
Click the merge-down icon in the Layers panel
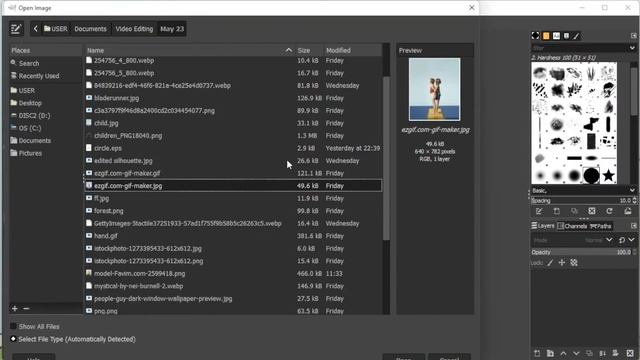click(x=602, y=353)
